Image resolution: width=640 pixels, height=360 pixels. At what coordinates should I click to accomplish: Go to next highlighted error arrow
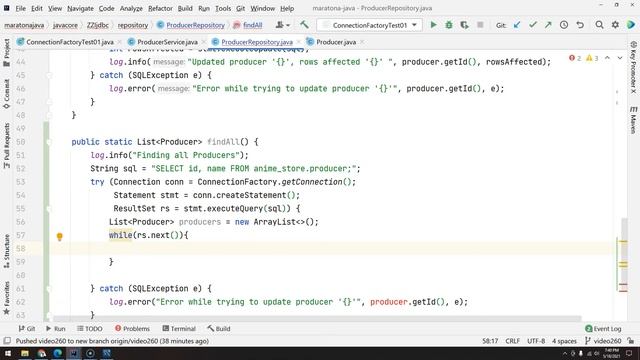click(620, 58)
